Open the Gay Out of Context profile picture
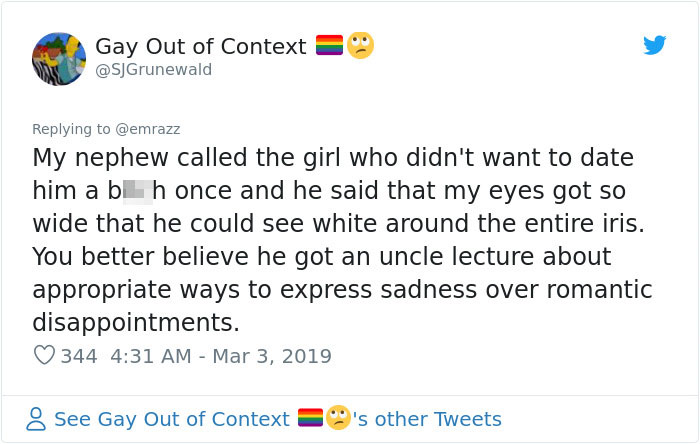This screenshot has height=444, width=700. pyautogui.click(x=59, y=58)
